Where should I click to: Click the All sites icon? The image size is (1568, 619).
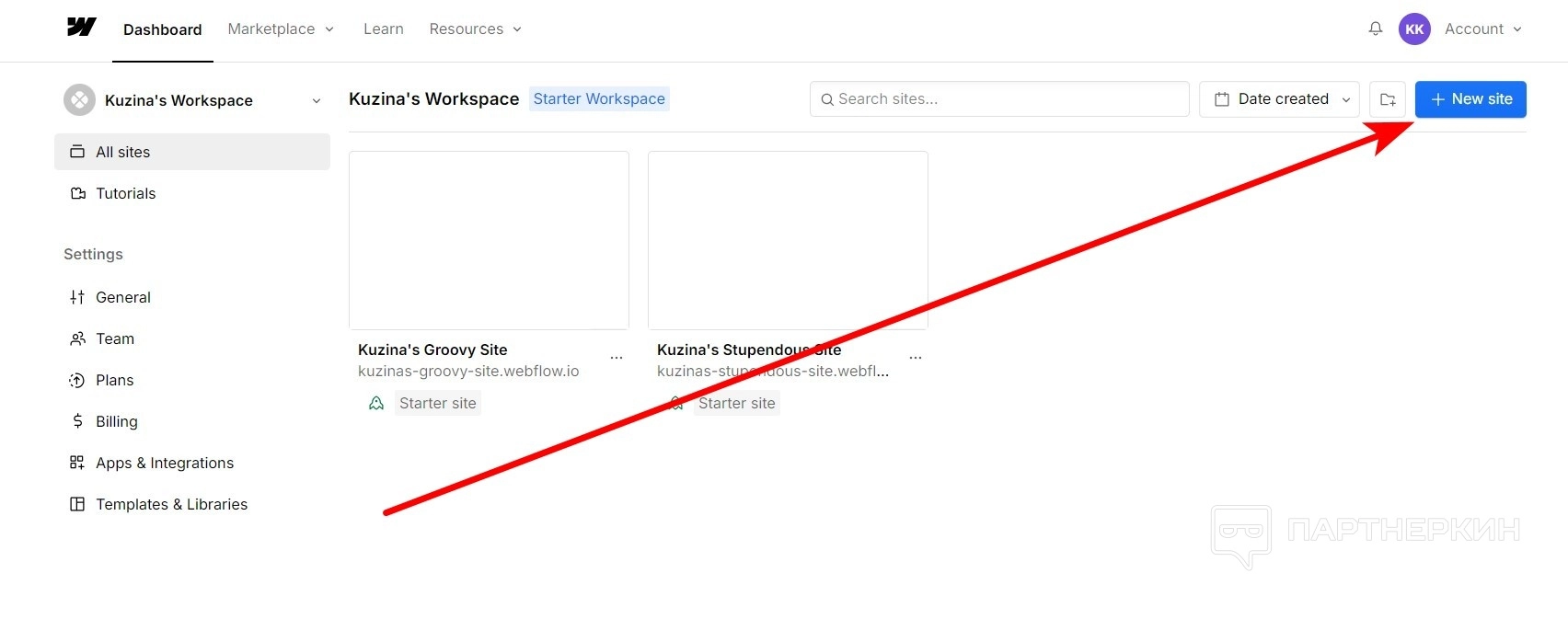[77, 152]
